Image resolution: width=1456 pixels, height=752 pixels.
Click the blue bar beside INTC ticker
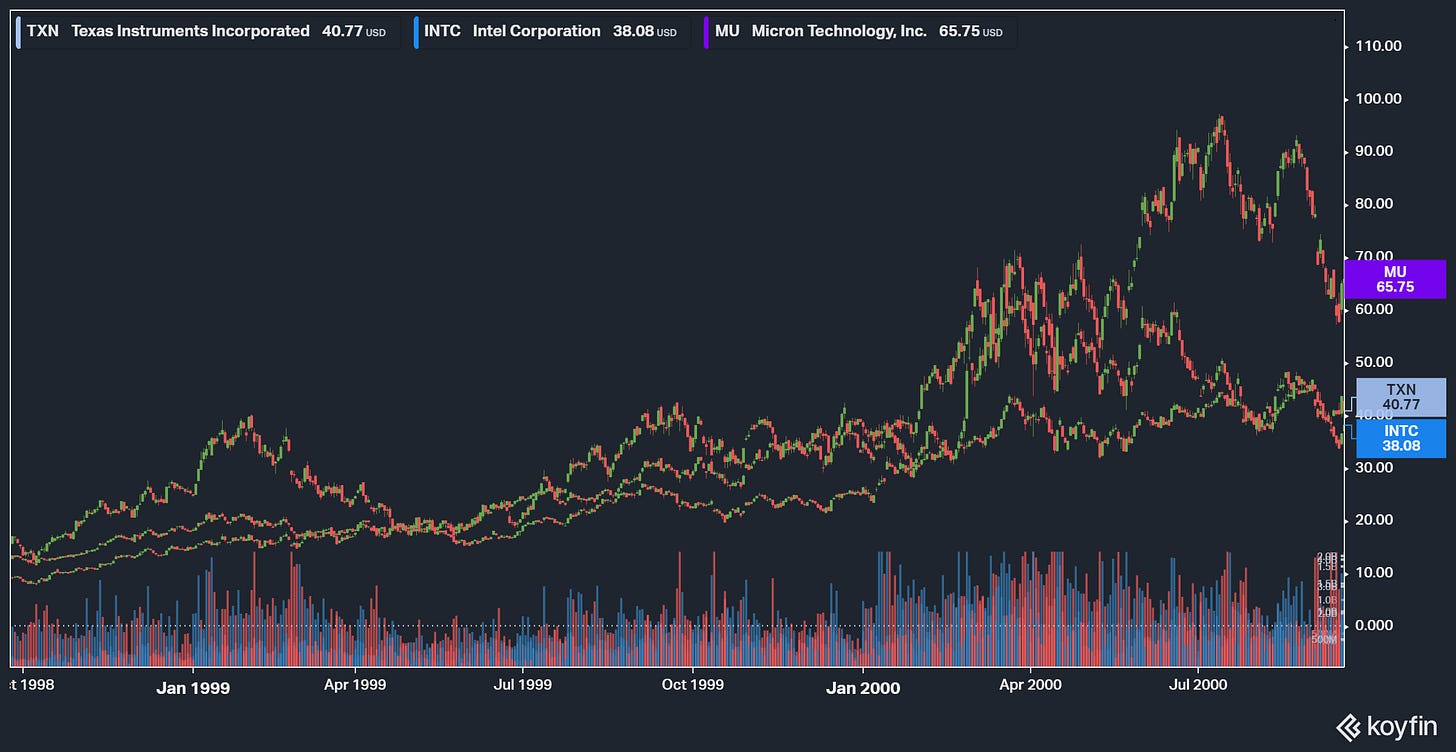pyautogui.click(x=415, y=31)
